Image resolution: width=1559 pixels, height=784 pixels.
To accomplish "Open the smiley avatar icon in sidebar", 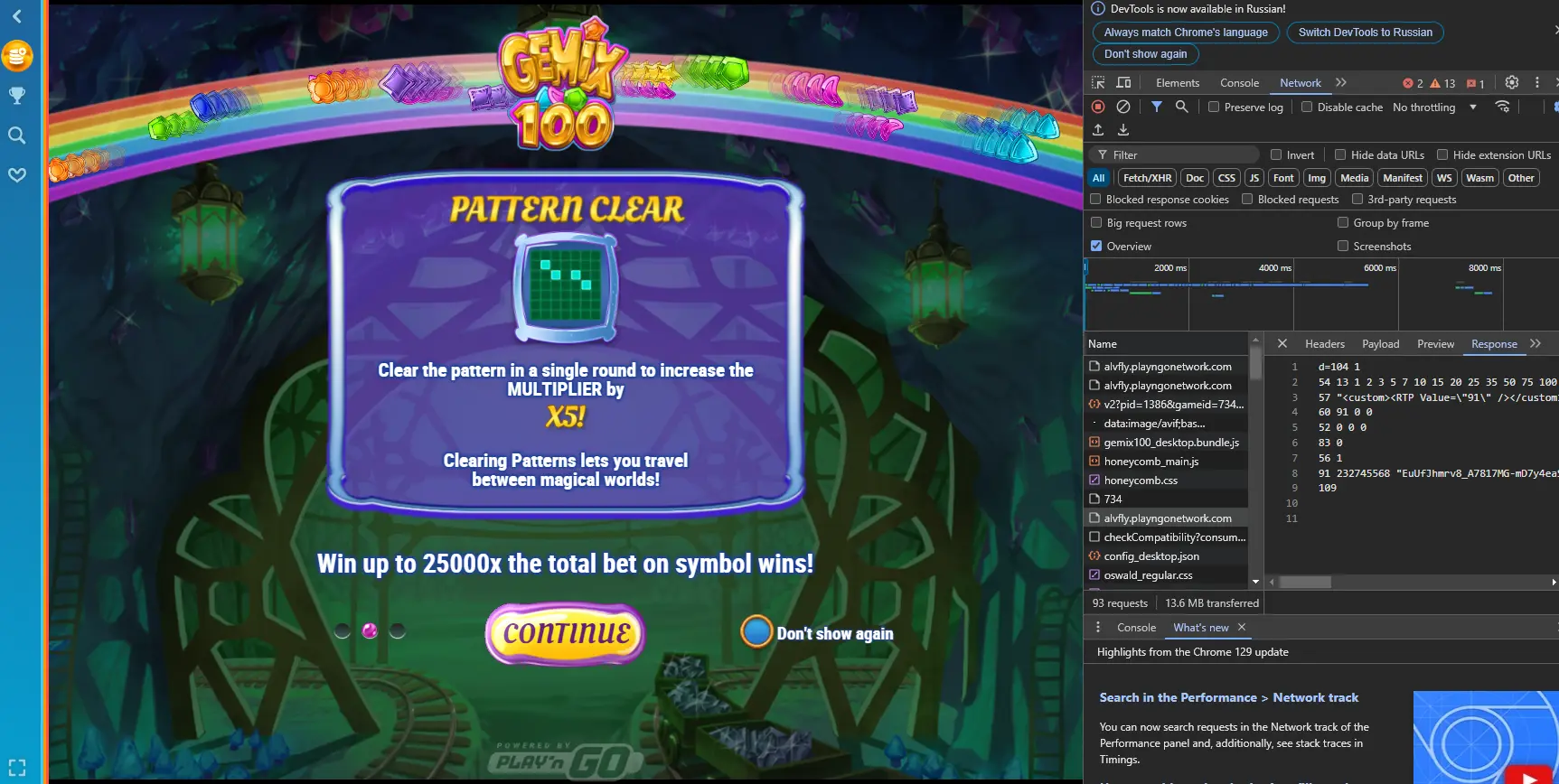I will click(x=17, y=56).
